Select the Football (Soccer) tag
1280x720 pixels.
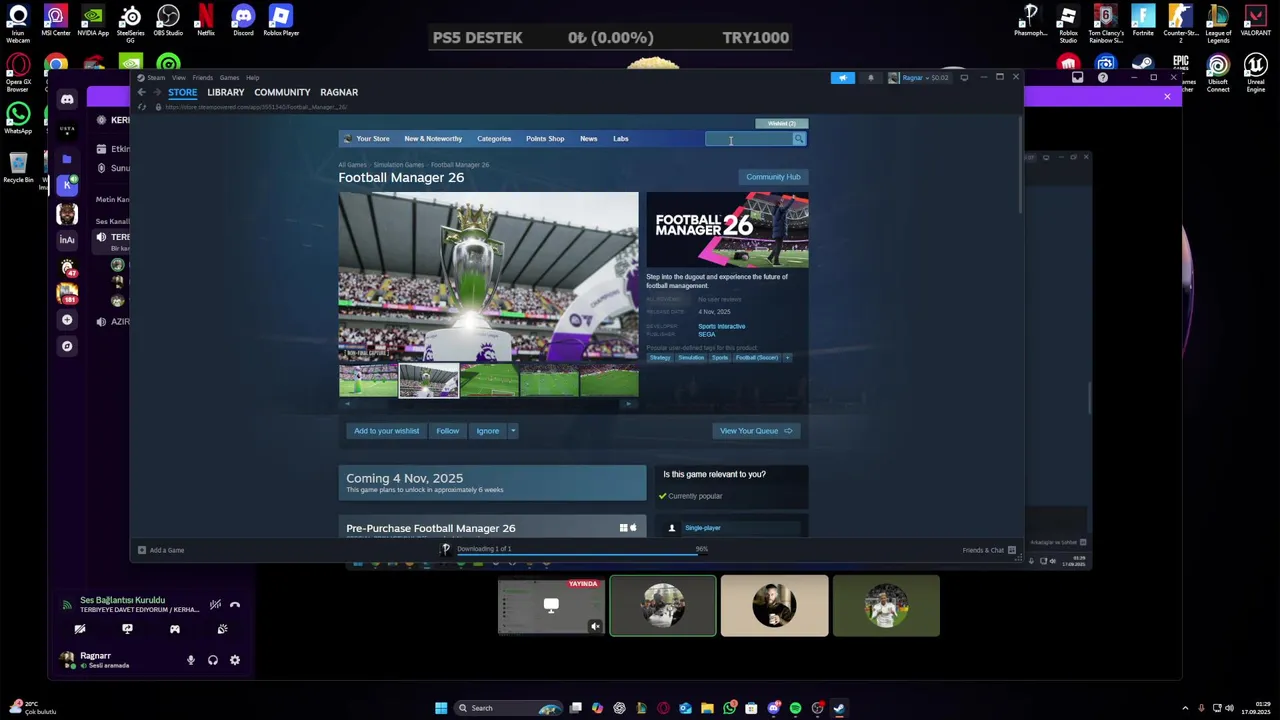click(757, 358)
